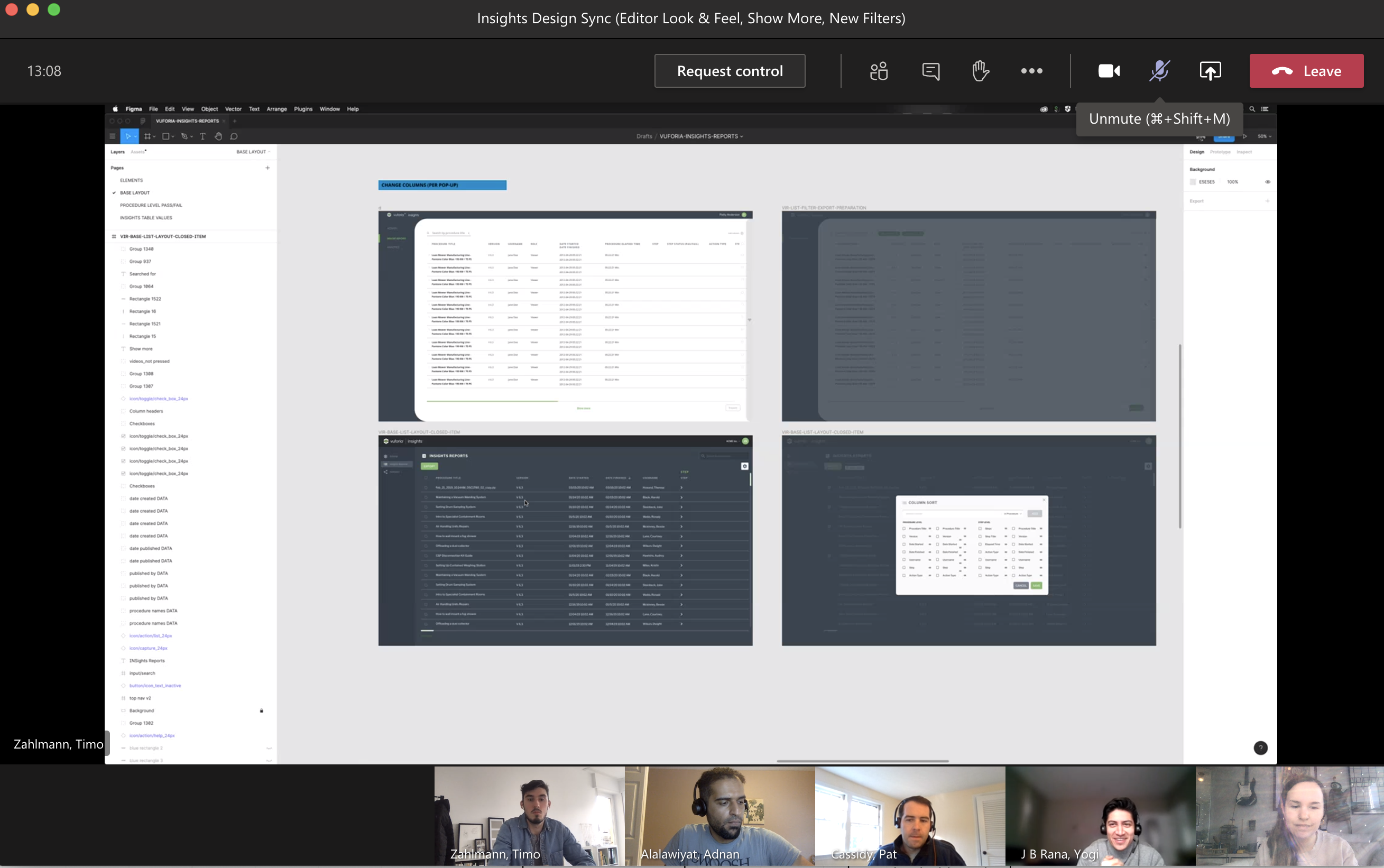Screen dimensions: 1384x868
Task: Click the share content icon
Action: (1210, 71)
